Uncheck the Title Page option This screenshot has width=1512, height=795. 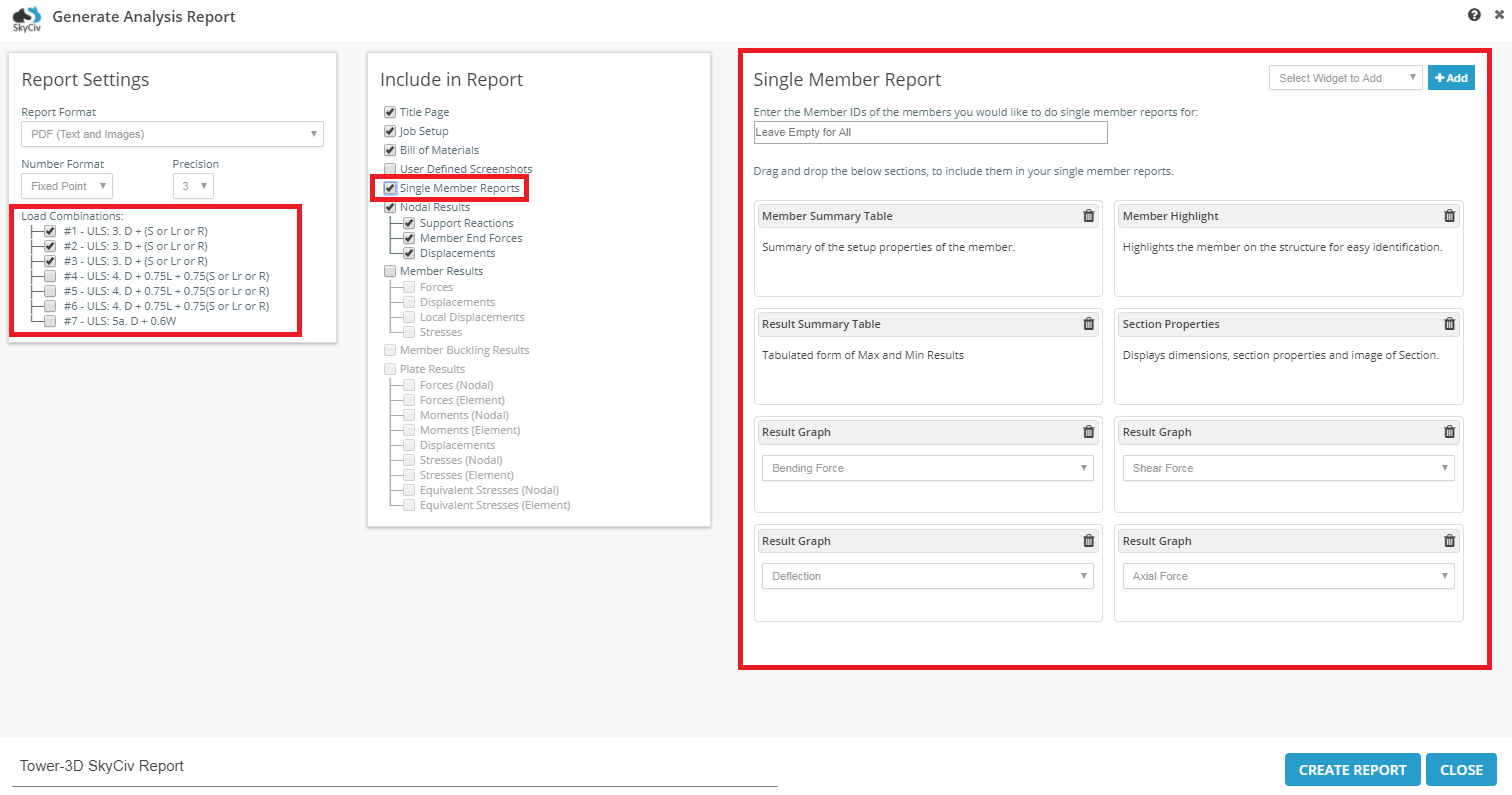390,113
